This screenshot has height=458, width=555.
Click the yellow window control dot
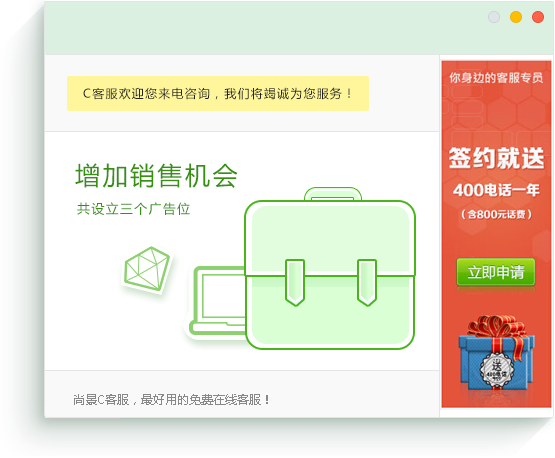516,17
